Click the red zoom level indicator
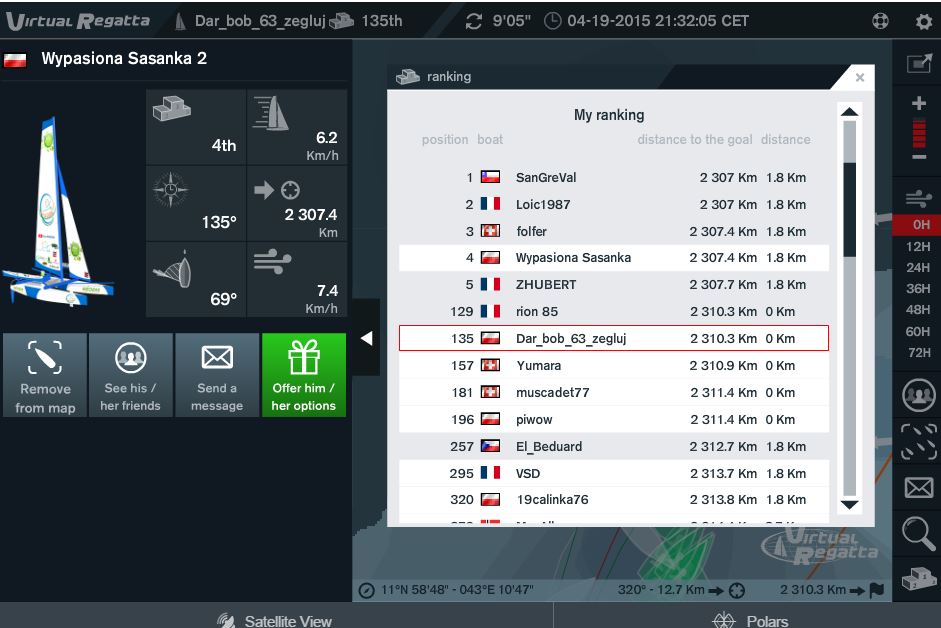Viewport: 941px width, 628px height. click(x=919, y=133)
